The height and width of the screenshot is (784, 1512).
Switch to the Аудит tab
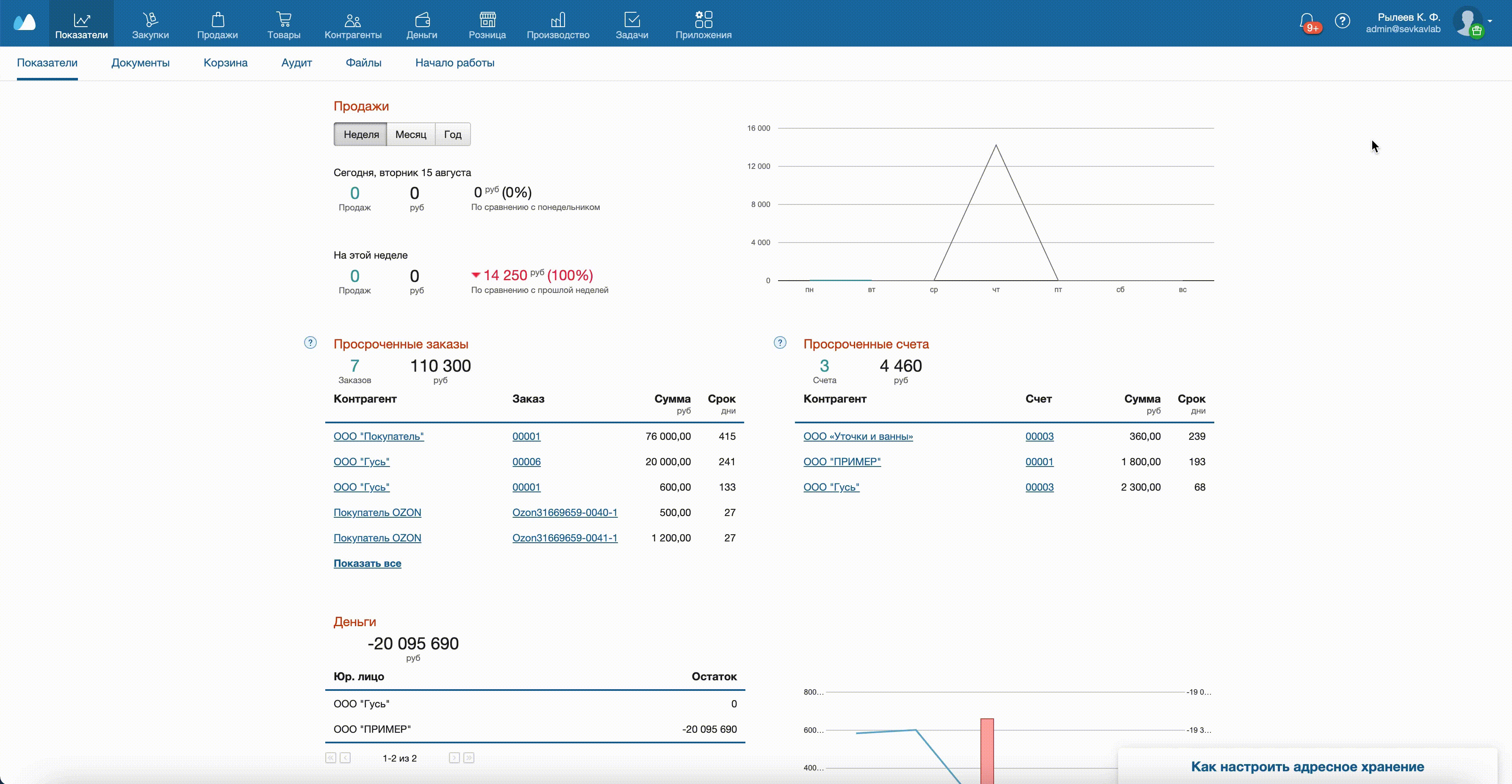coord(296,63)
